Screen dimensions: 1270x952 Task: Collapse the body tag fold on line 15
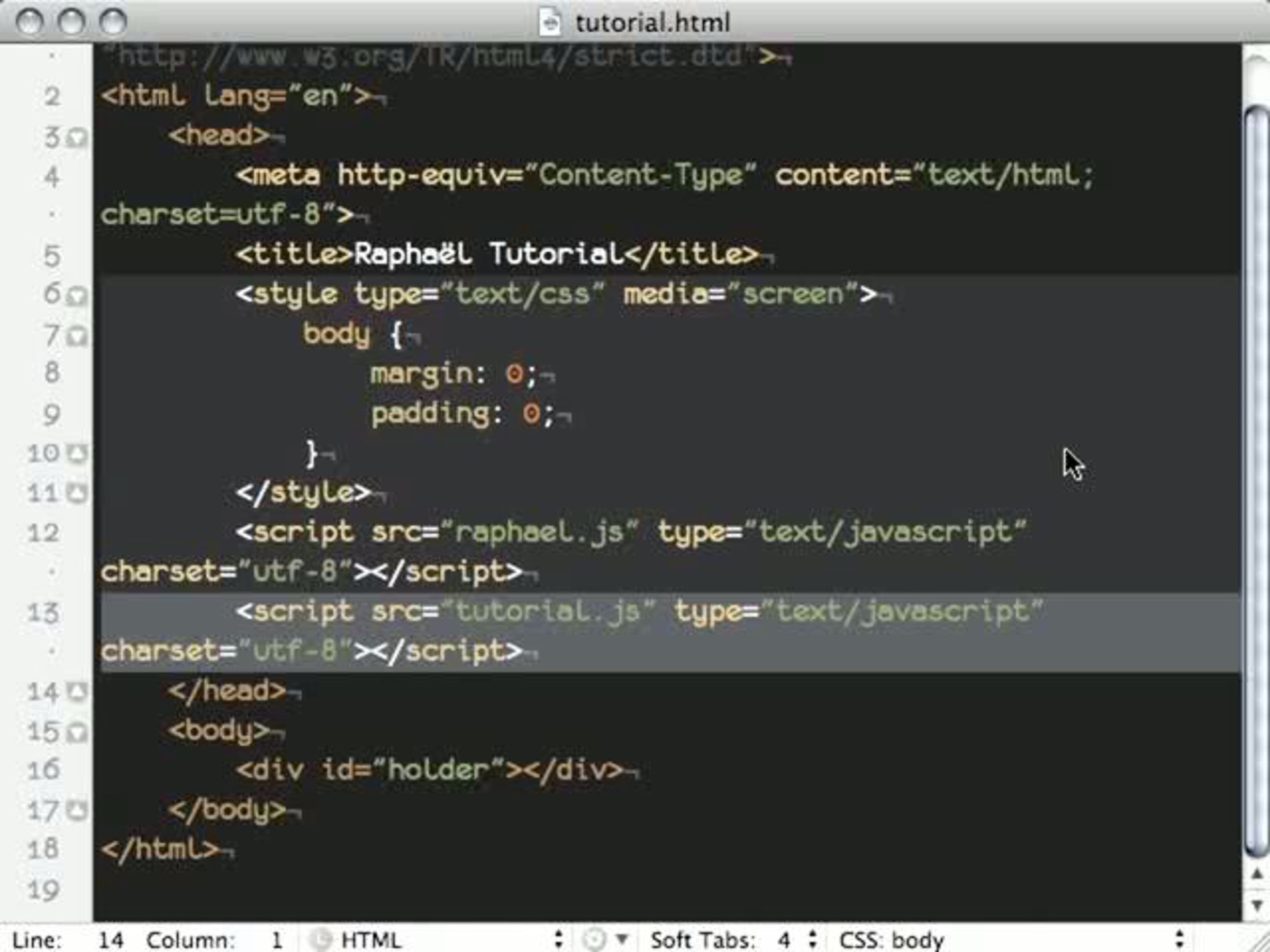(77, 731)
